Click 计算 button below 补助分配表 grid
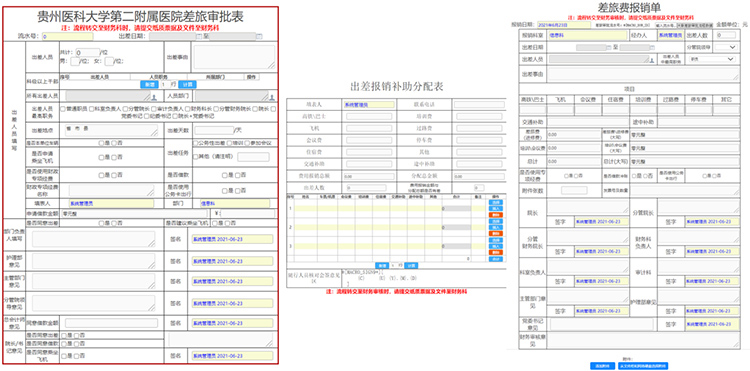The width and height of the screenshot is (750, 371). [x=411, y=265]
